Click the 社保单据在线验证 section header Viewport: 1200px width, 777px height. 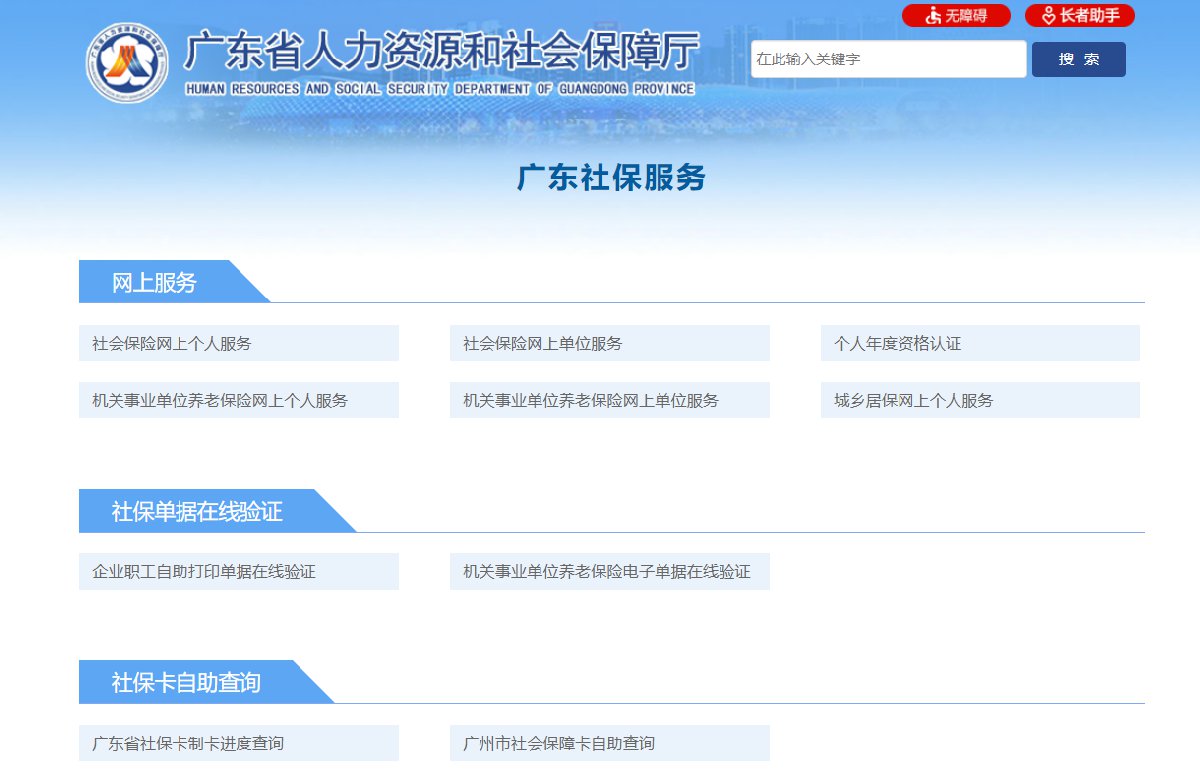(x=197, y=512)
